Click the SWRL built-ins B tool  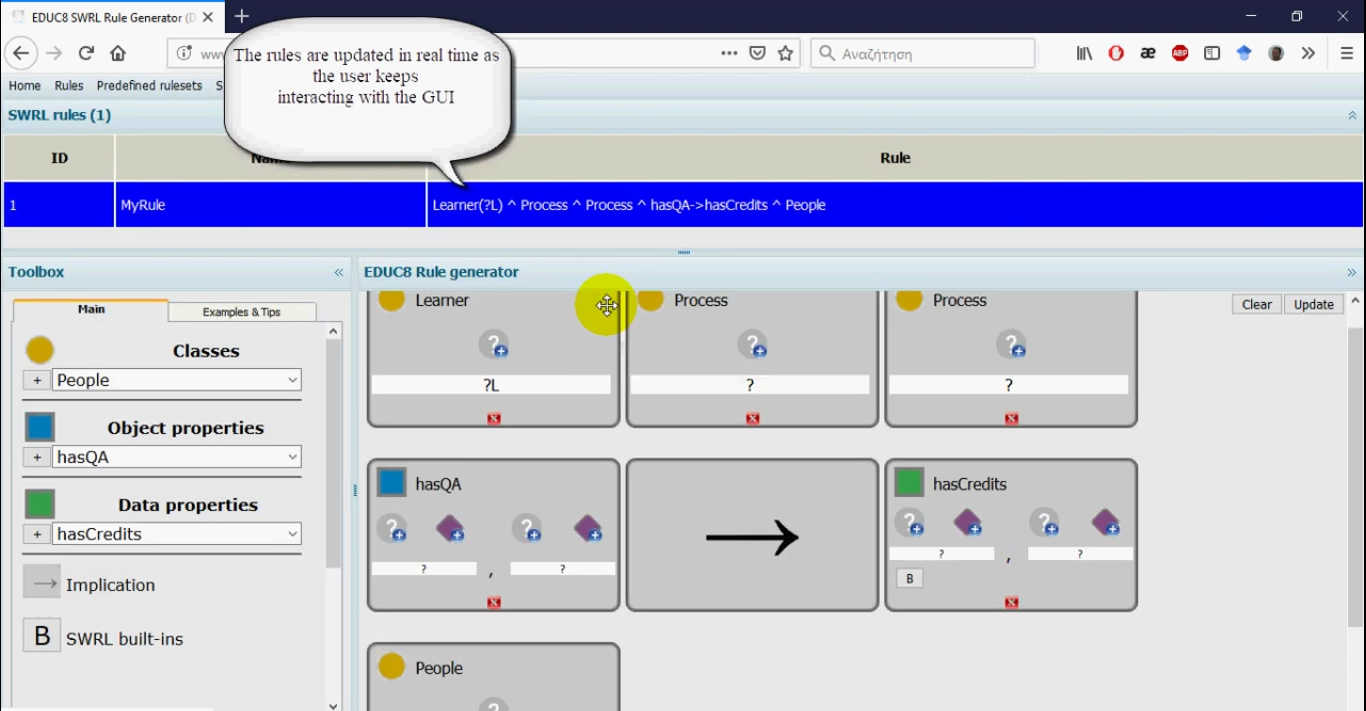pos(42,636)
